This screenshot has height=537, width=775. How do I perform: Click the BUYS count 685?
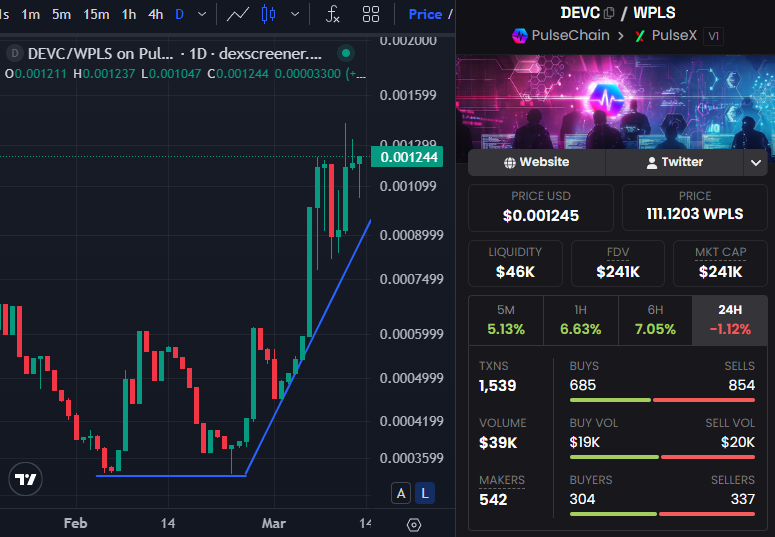(583, 385)
